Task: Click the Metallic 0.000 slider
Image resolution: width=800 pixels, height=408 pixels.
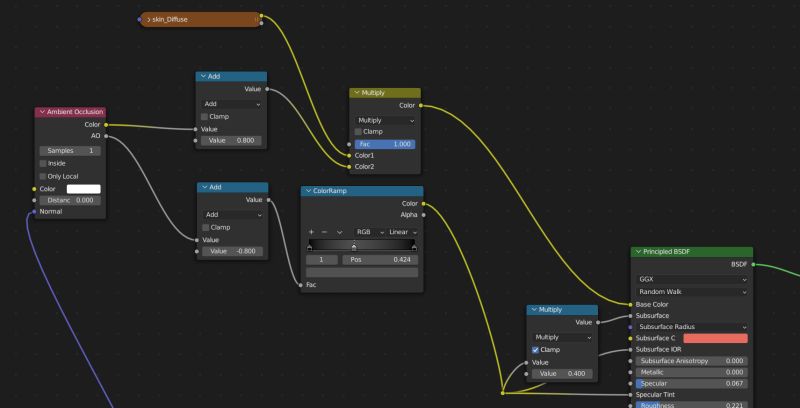Action: point(692,372)
